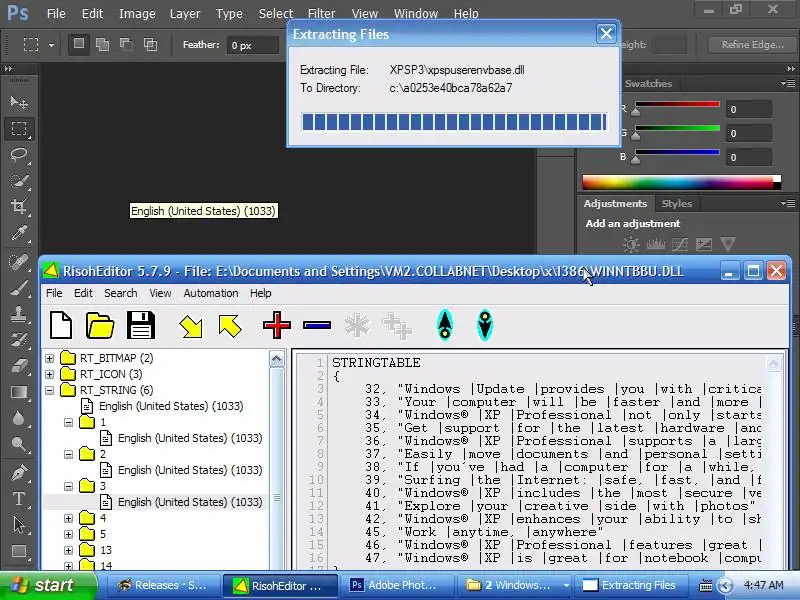
Task: Click the Feather input field
Action: point(253,45)
